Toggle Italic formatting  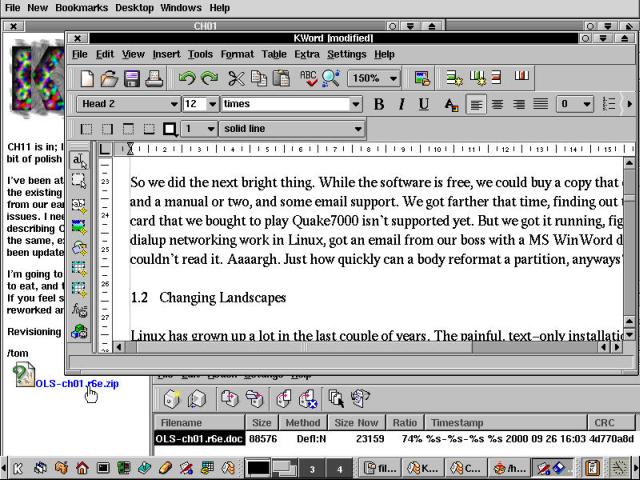(x=401, y=104)
